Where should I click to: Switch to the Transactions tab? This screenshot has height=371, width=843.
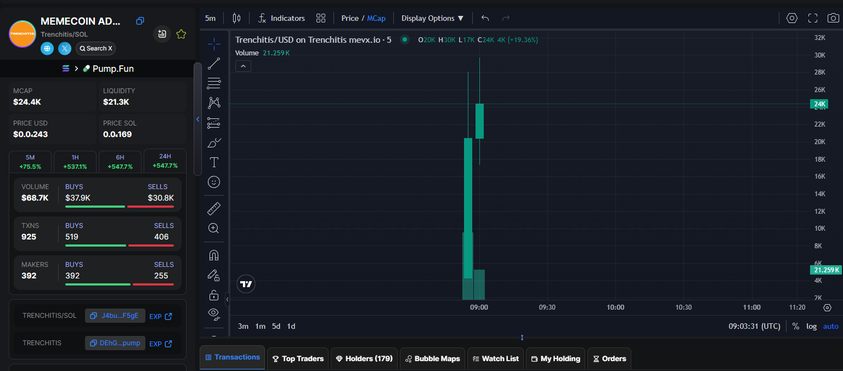(232, 358)
